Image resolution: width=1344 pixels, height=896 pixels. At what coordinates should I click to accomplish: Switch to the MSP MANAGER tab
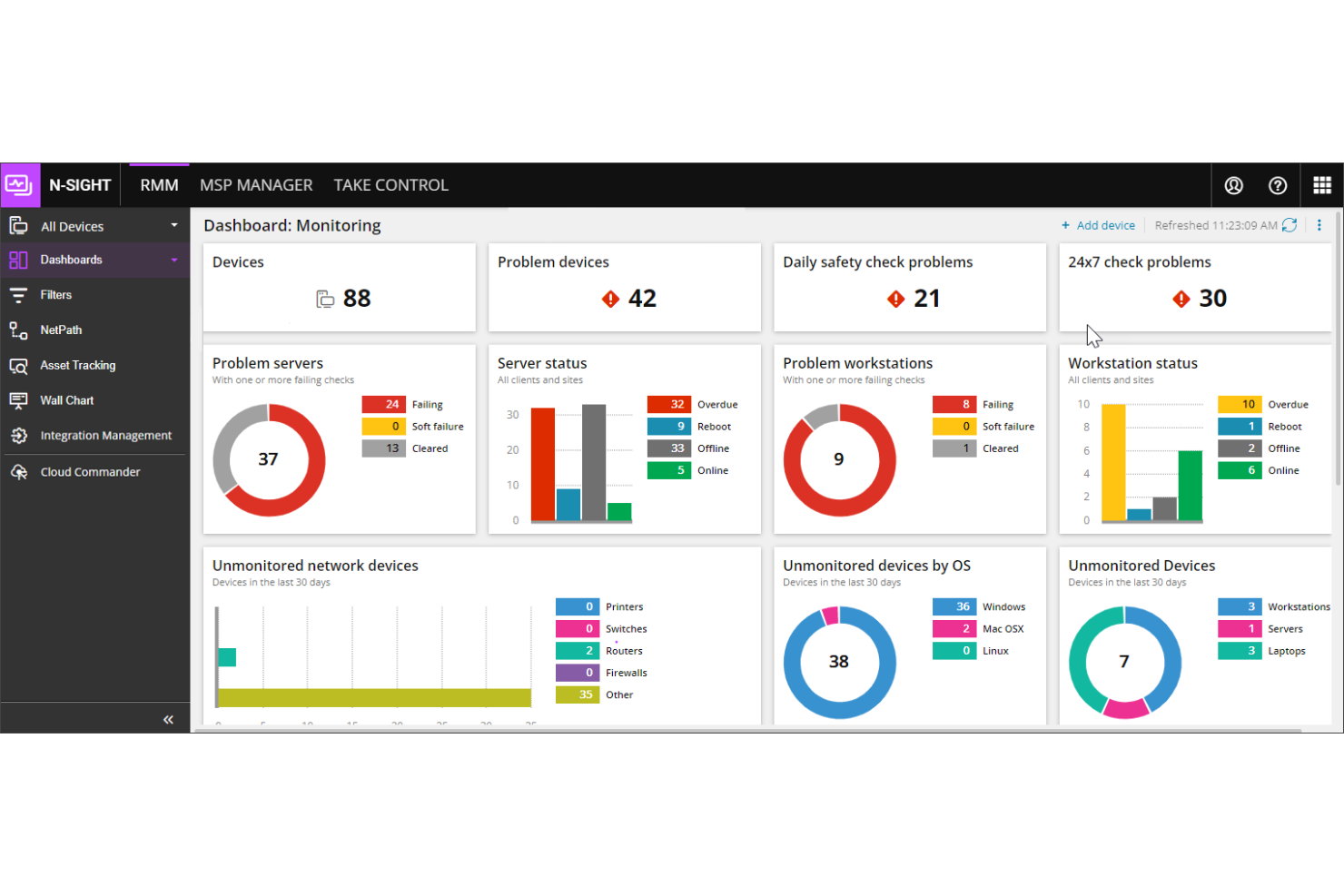(x=256, y=184)
